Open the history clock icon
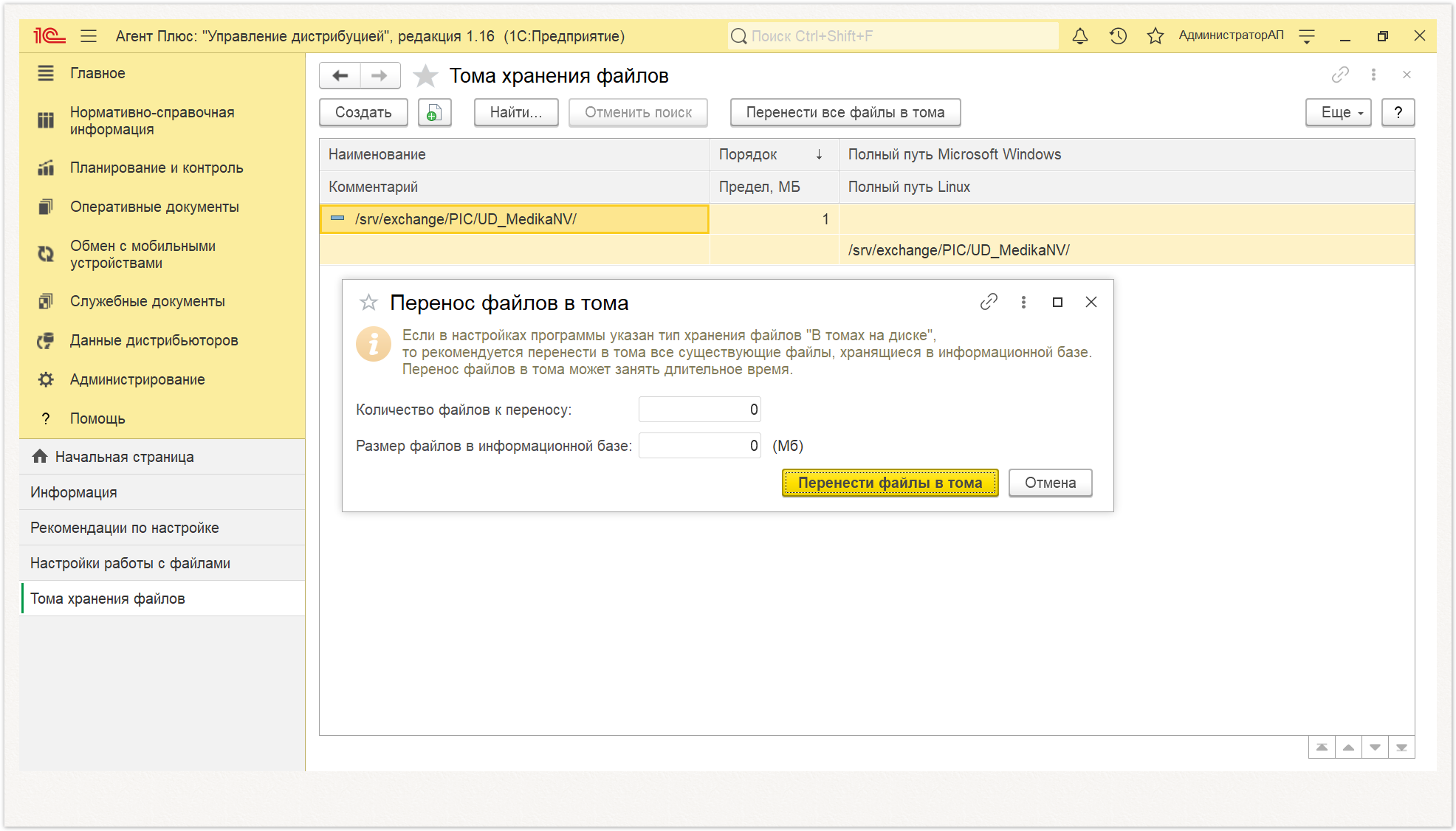The image size is (1456, 831). click(1118, 35)
